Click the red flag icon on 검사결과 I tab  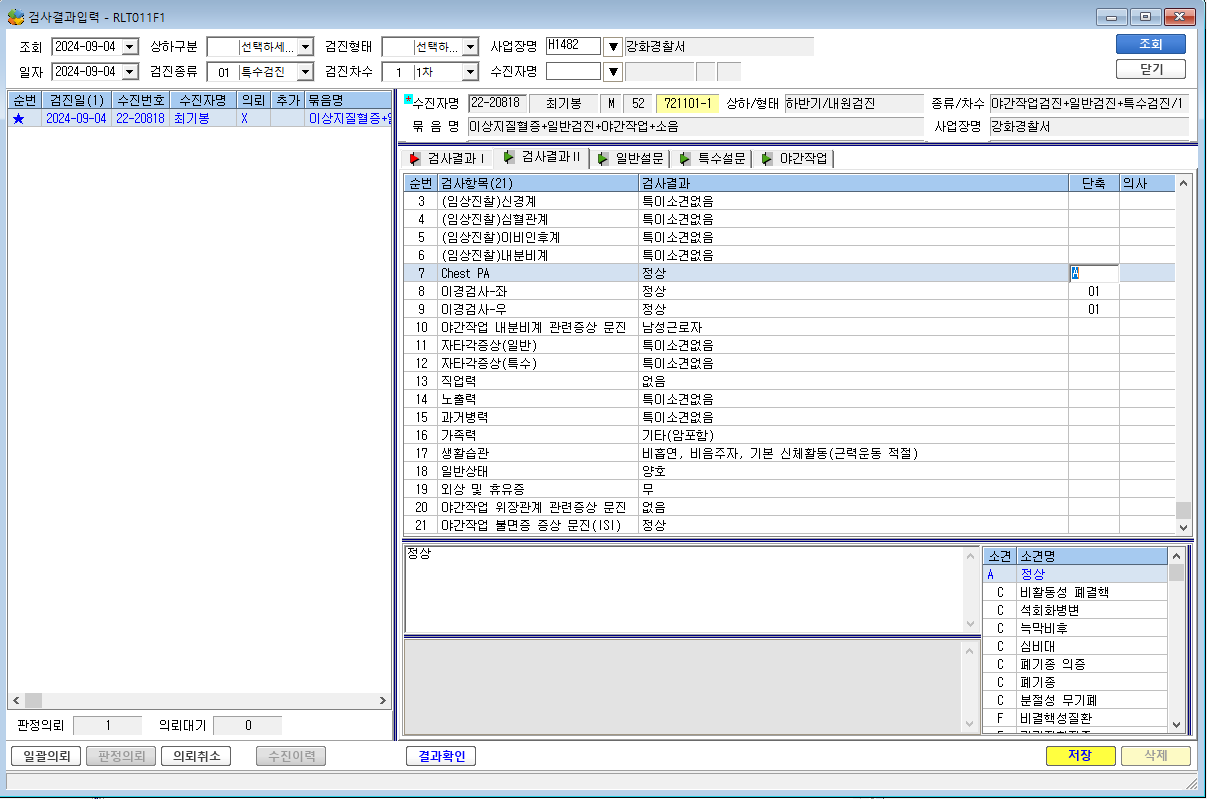click(x=415, y=159)
